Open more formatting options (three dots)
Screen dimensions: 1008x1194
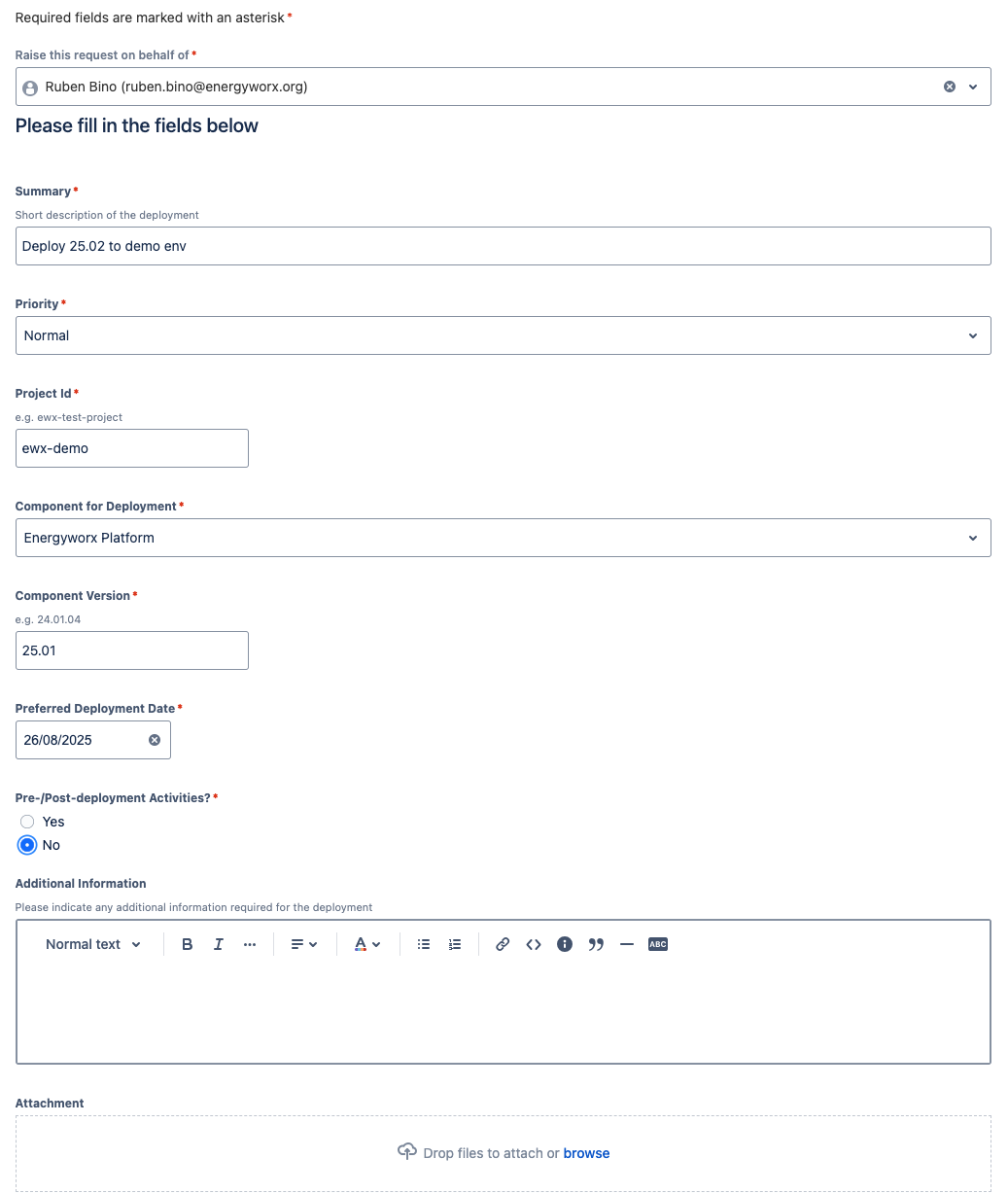click(x=250, y=944)
